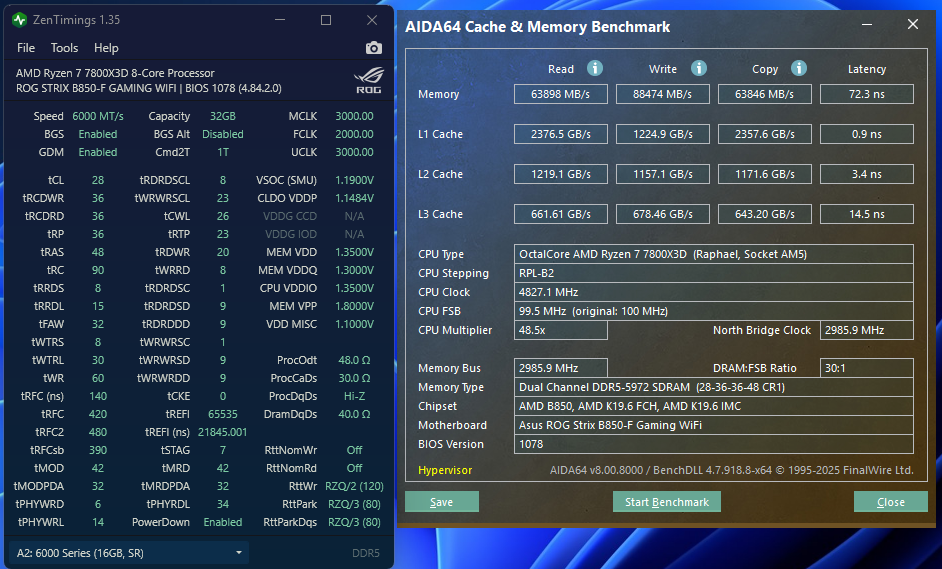Open the Help menu in ZenTimings
The height and width of the screenshot is (569, 942).
pyautogui.click(x=106, y=48)
